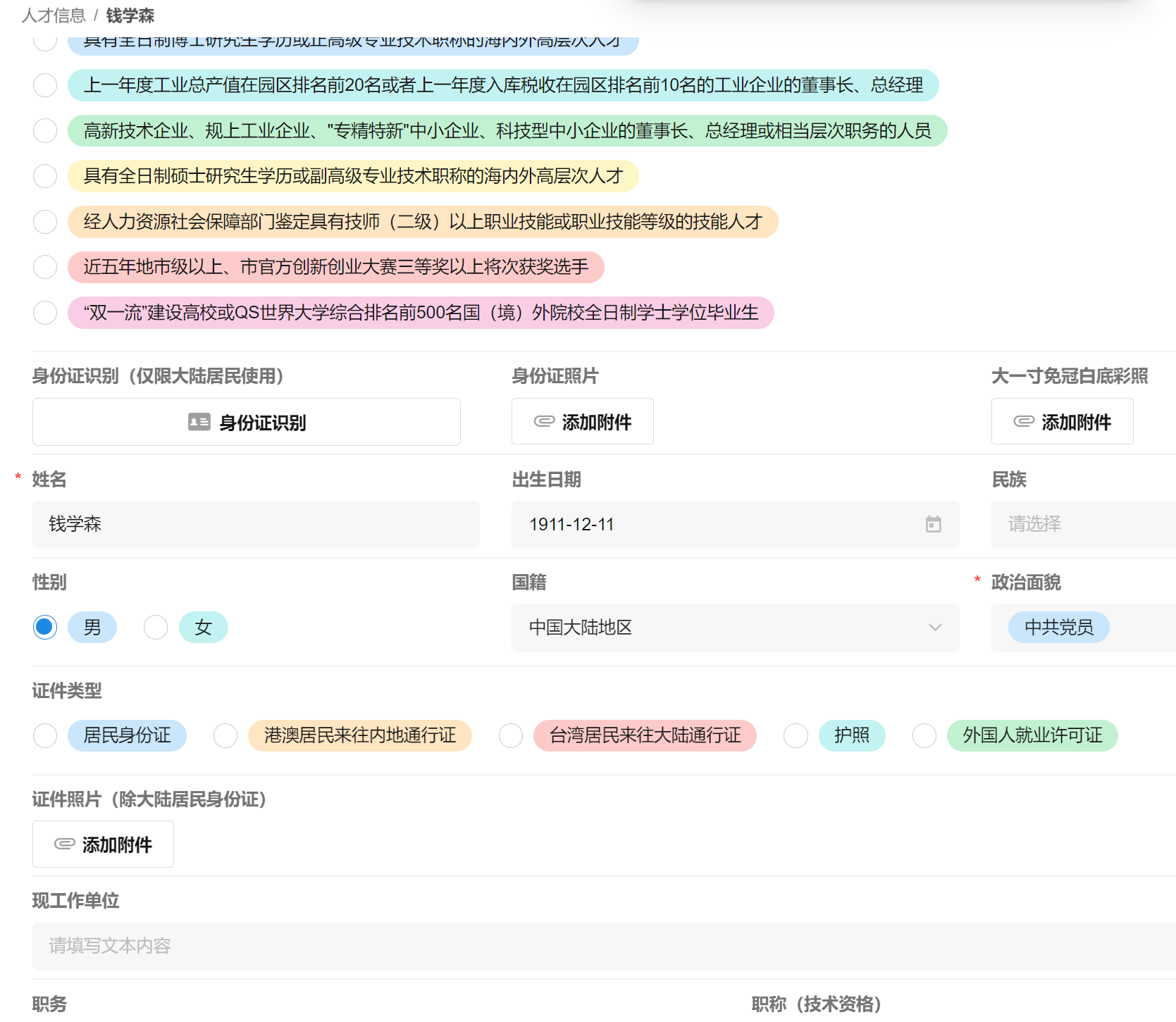
Task: Select the pink “双一流”建设高校 category tag
Action: [x=421, y=313]
